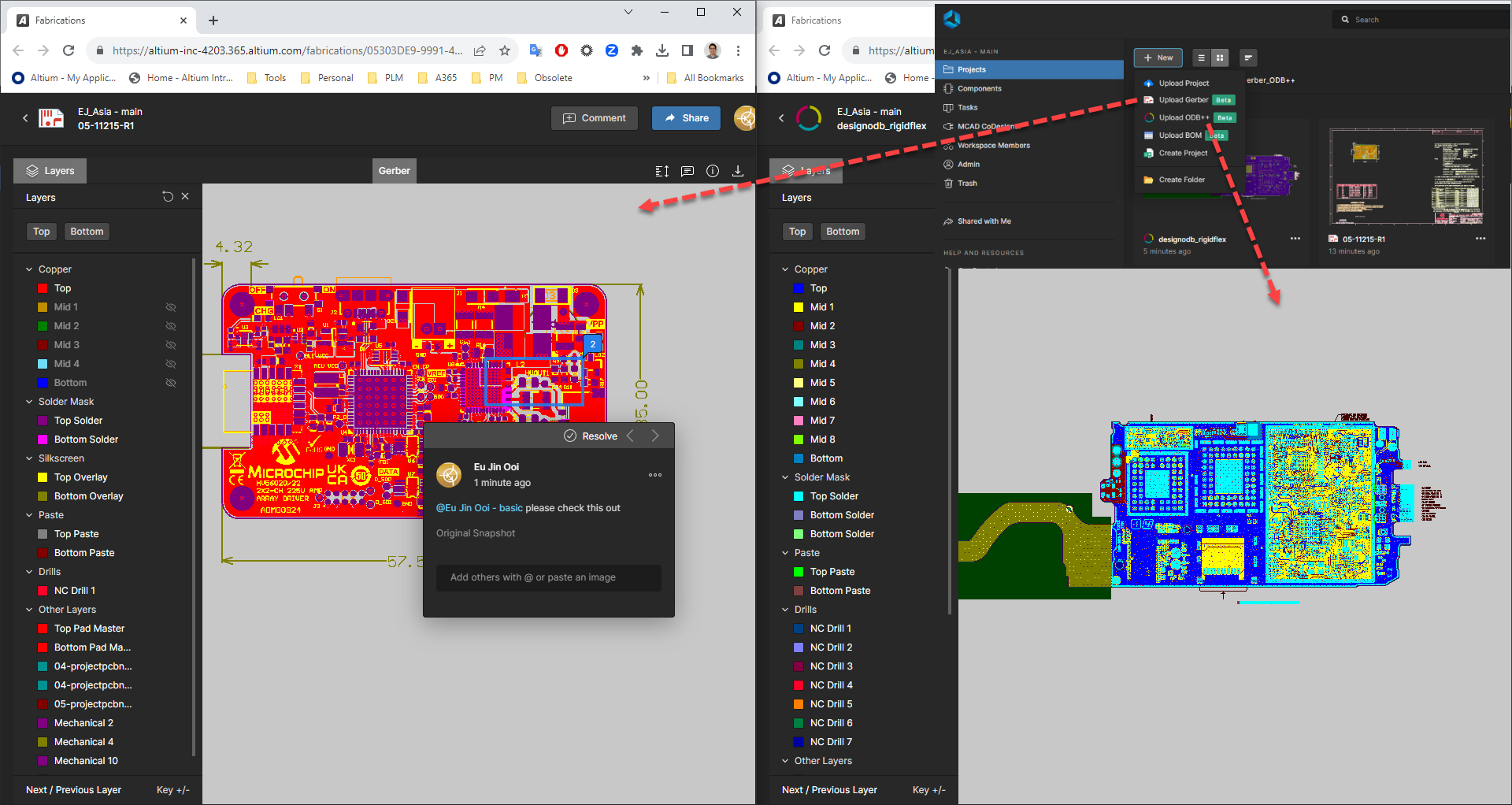Reset layers with the refresh icon
This screenshot has width=1512, height=805.
(168, 197)
